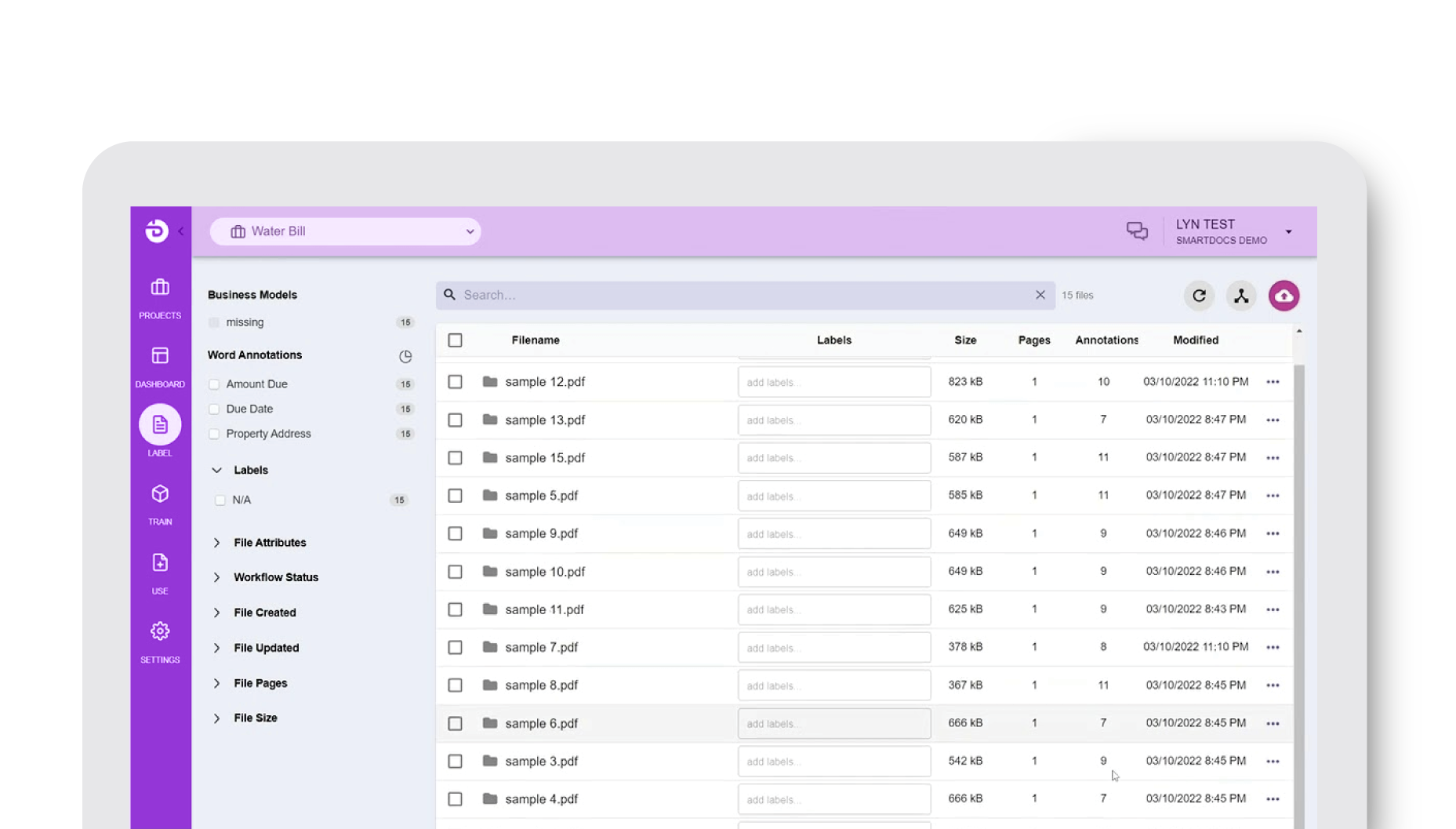Tick the checkbox for sample 12.pdf
The width and height of the screenshot is (1456, 829).
pos(455,382)
